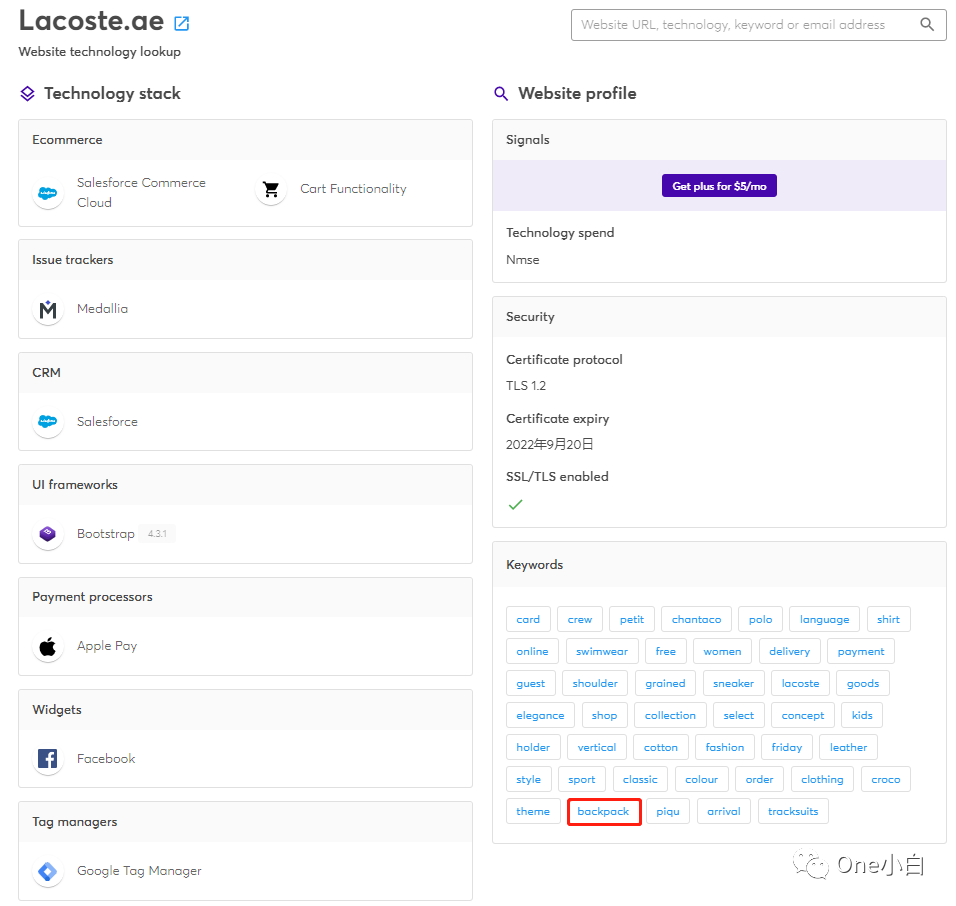Viewport: 956px width, 906px height.
Task: Open the Medallia technology link
Action: [102, 309]
